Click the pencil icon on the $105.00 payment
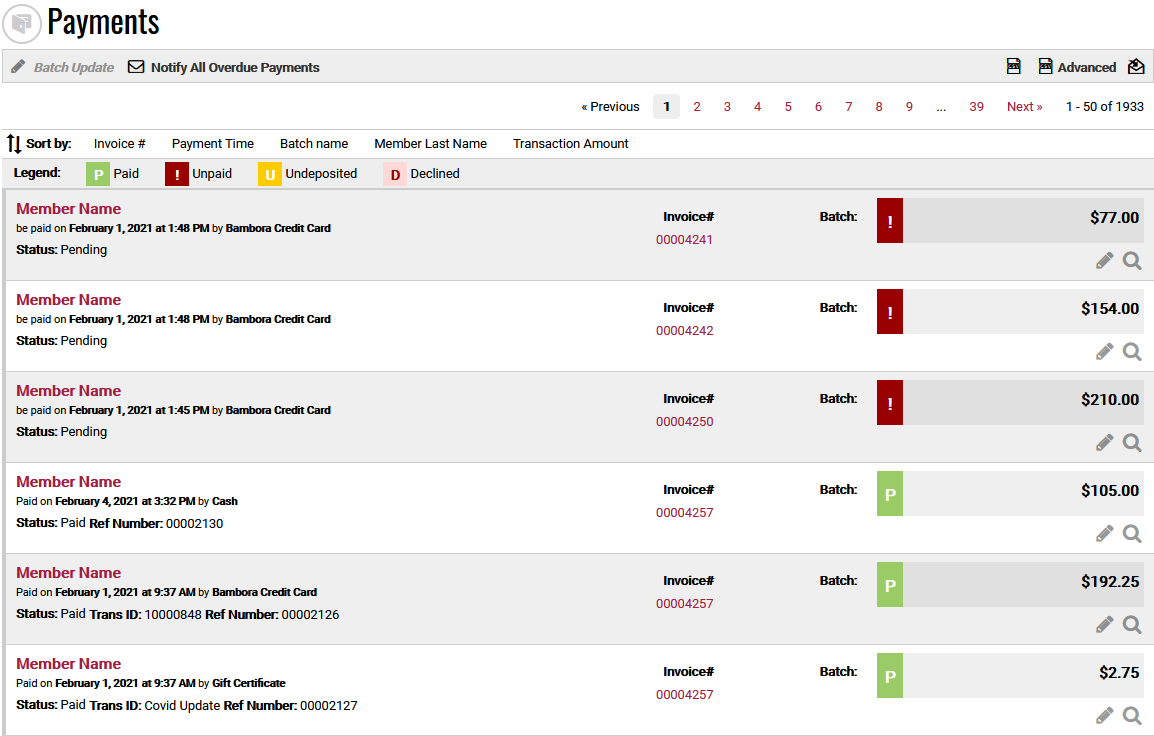The height and width of the screenshot is (736, 1154). pos(1104,533)
